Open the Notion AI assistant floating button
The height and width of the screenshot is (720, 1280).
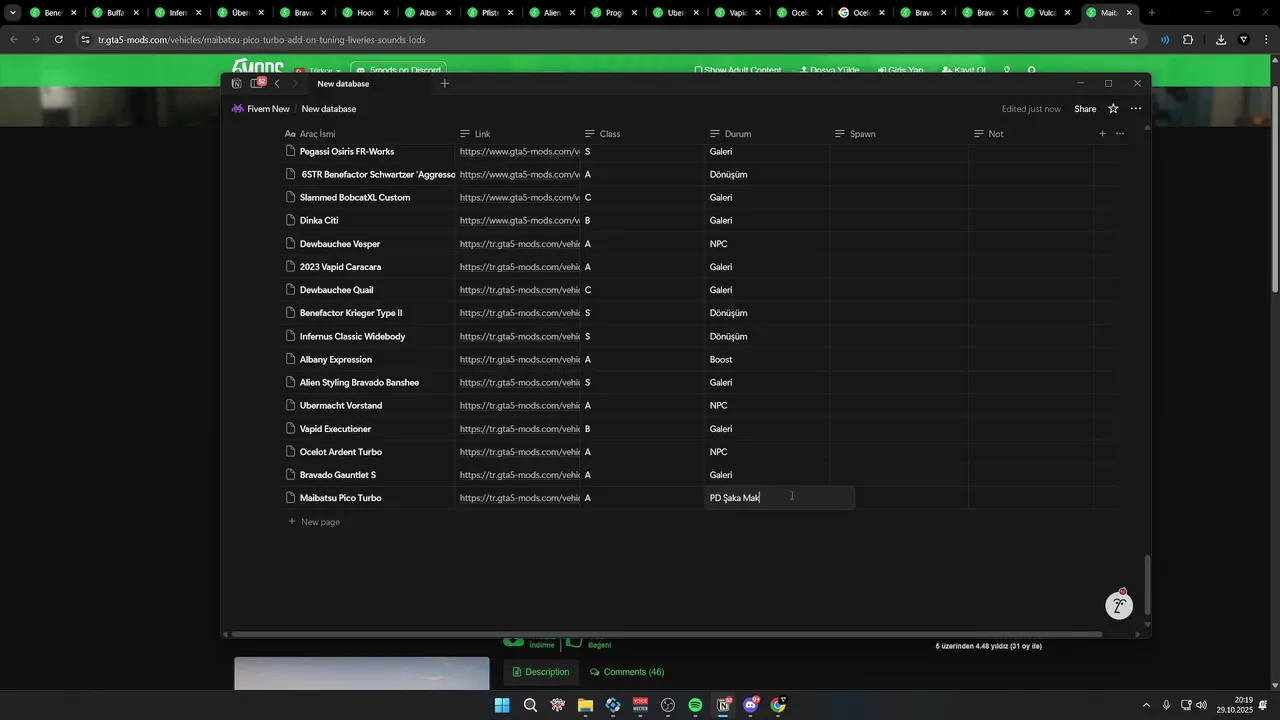click(1119, 606)
